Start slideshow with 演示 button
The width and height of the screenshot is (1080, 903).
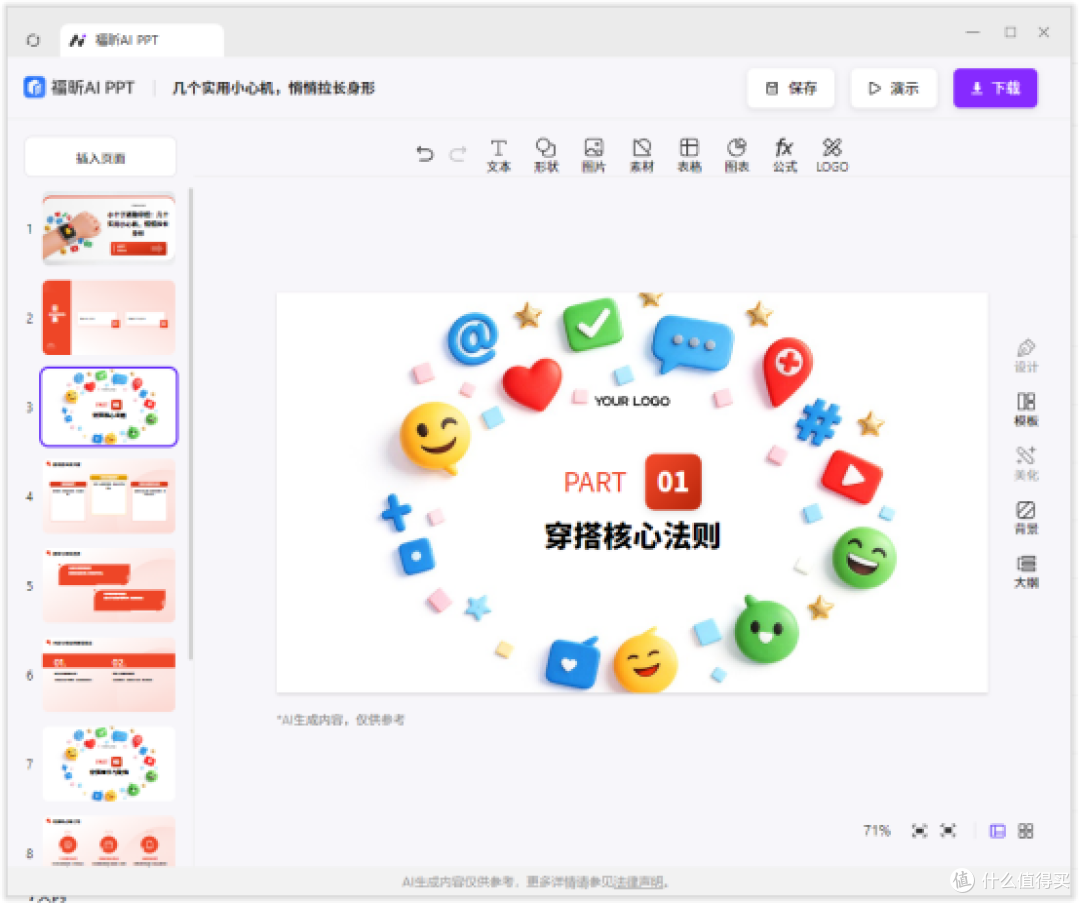[x=893, y=88]
